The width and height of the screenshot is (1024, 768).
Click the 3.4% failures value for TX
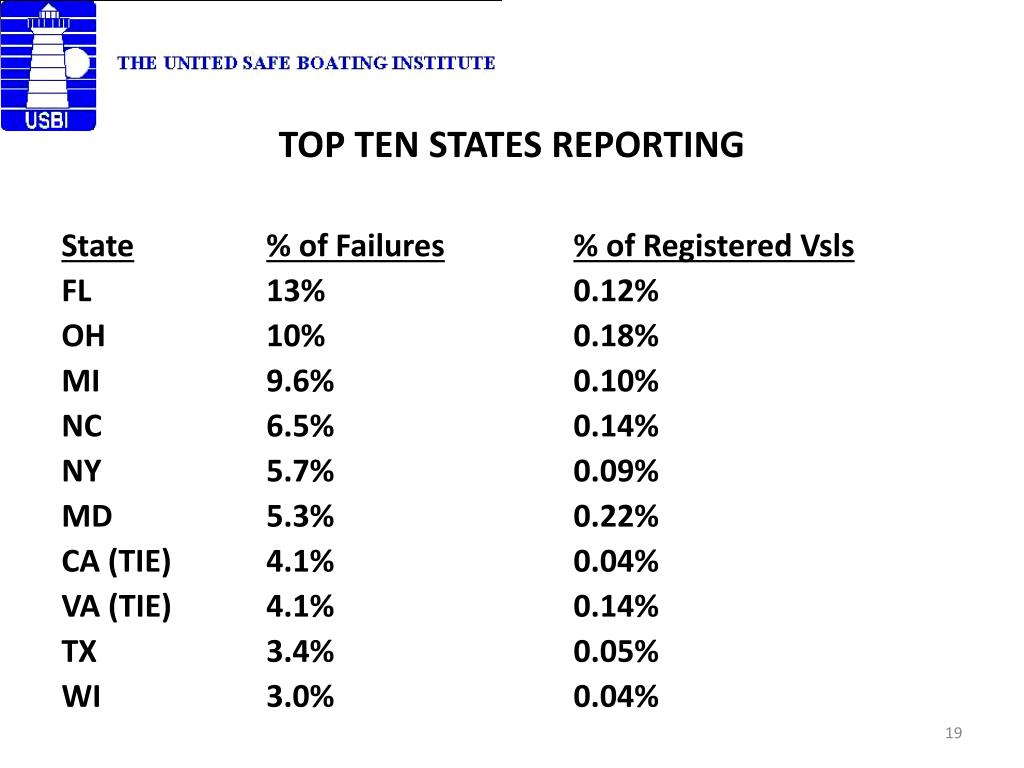point(300,652)
